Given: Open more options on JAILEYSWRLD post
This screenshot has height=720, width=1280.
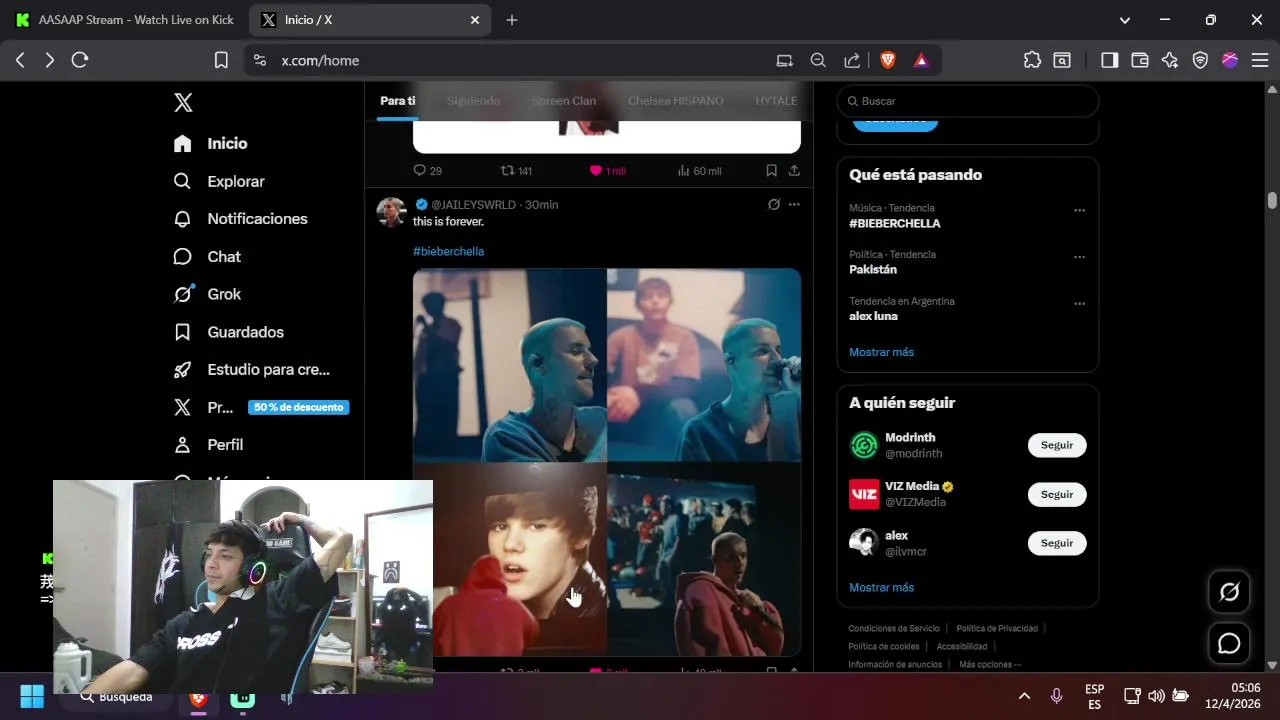Looking at the screenshot, I should 794,204.
